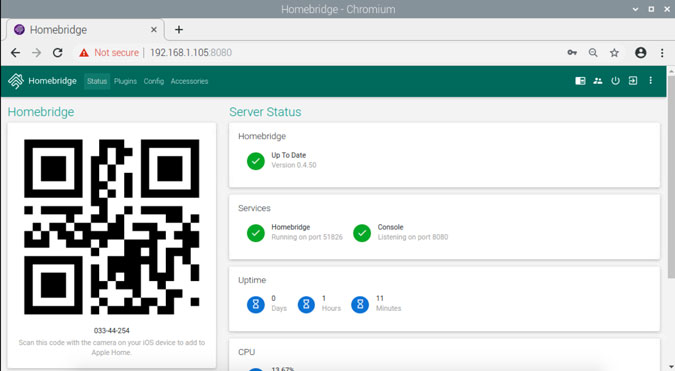
Task: Open the Chromium profile avatar icon
Action: click(641, 53)
